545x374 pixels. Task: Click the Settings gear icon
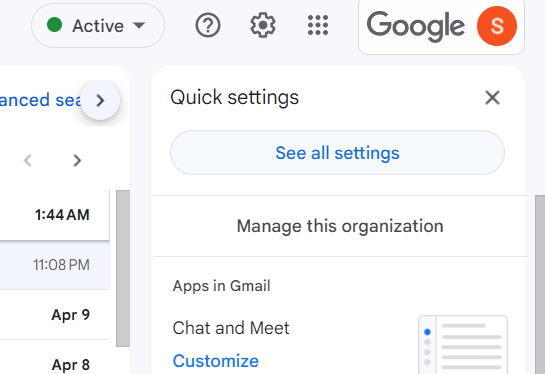(x=263, y=25)
